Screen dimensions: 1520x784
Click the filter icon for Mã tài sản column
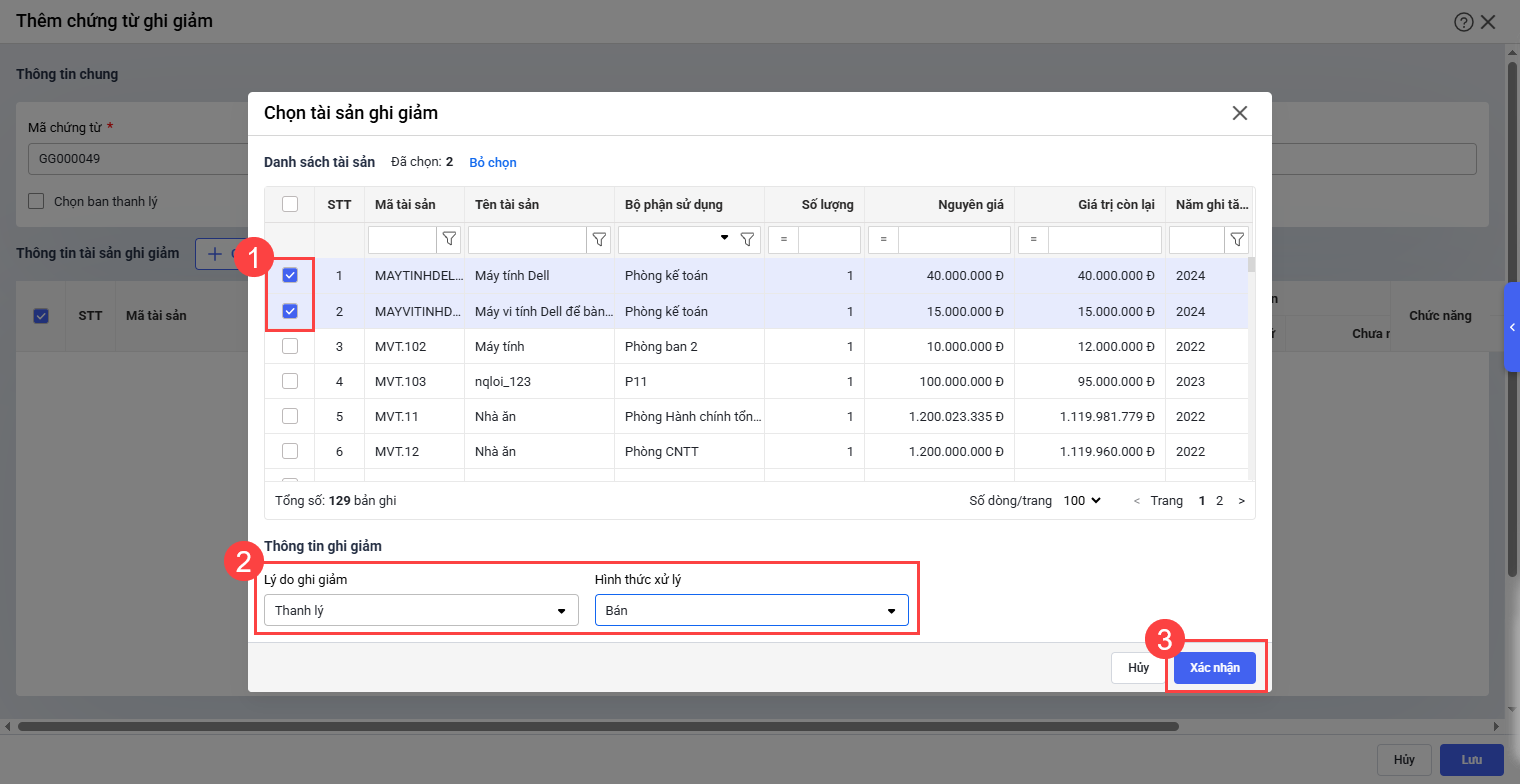tap(449, 240)
